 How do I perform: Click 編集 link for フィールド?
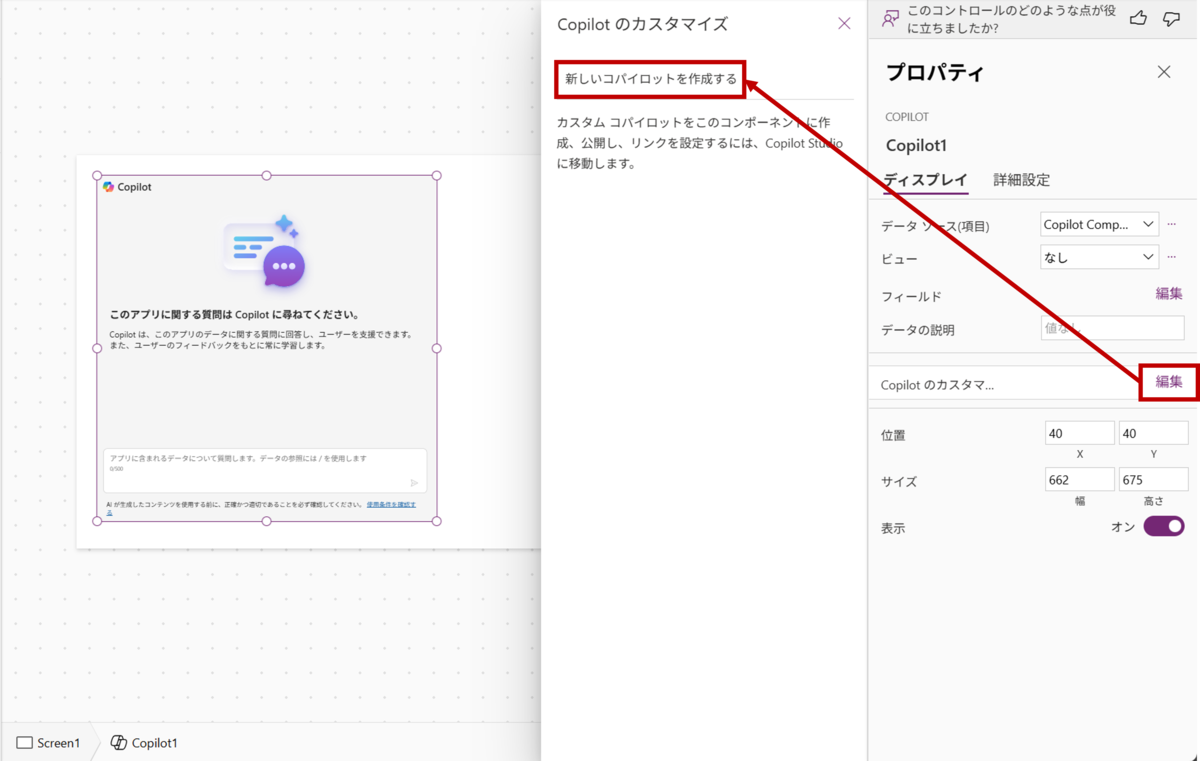pyautogui.click(x=1169, y=294)
